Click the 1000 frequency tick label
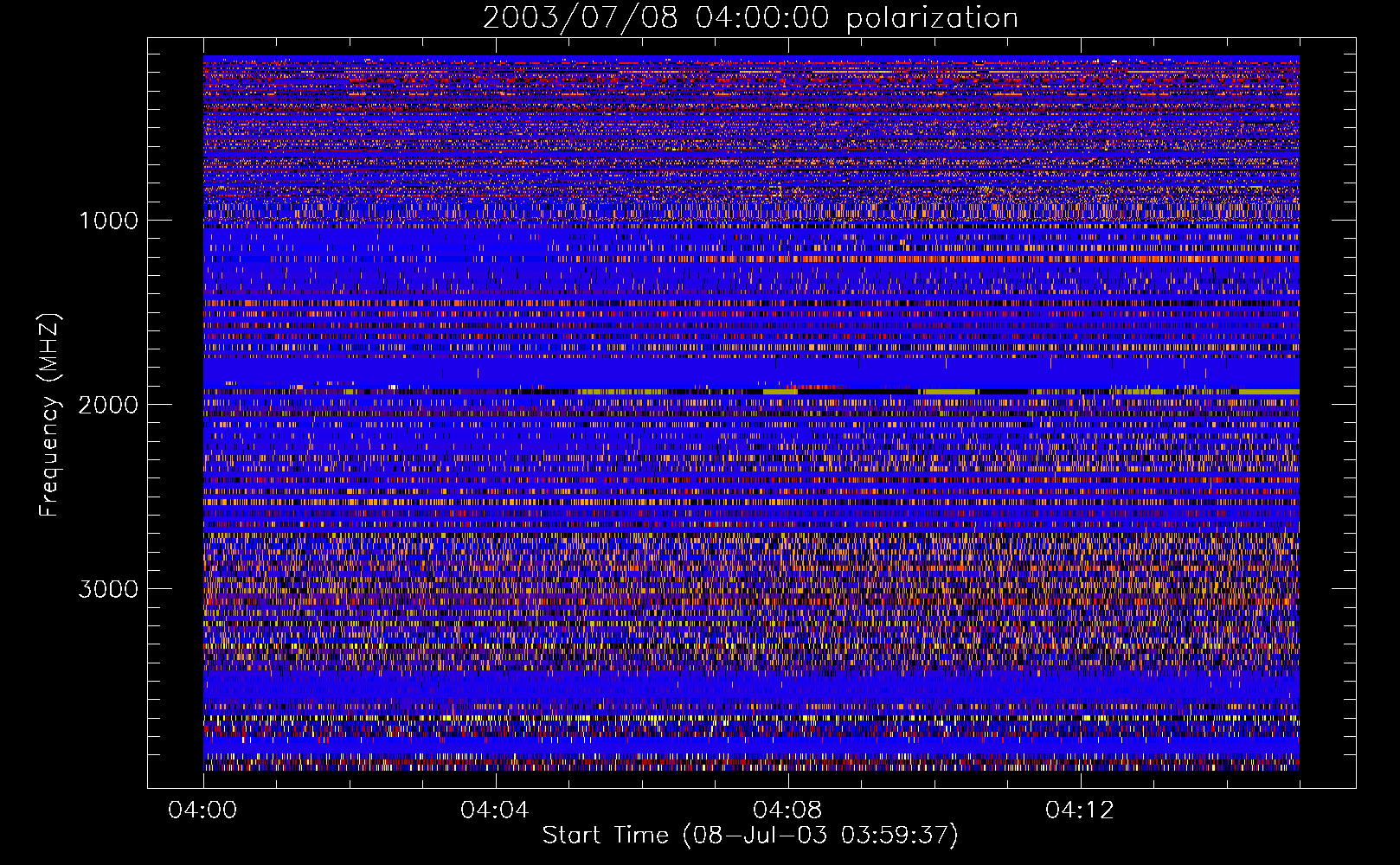This screenshot has width=1400, height=865. pos(108,221)
